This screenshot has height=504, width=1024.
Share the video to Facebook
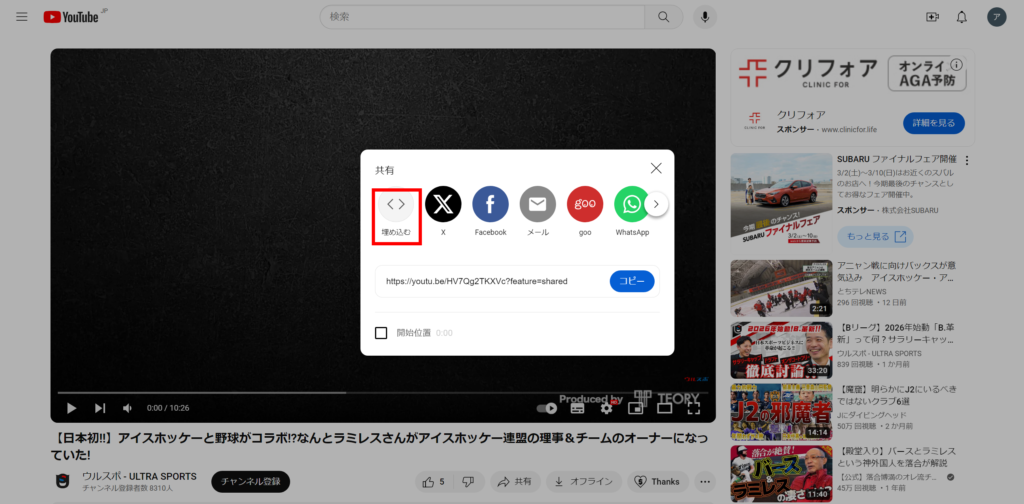tap(490, 205)
